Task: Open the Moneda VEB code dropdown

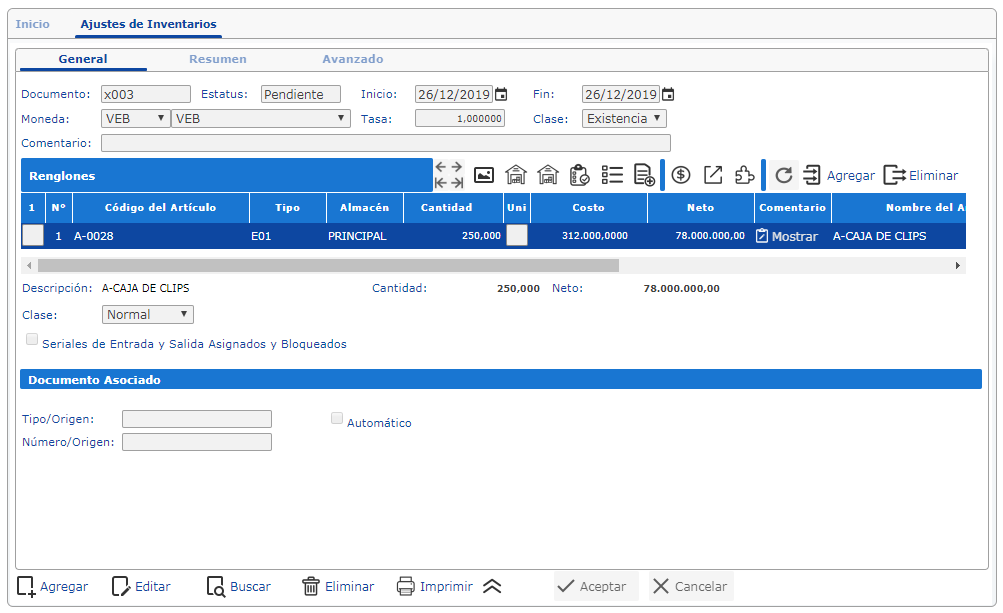Action: (136, 118)
